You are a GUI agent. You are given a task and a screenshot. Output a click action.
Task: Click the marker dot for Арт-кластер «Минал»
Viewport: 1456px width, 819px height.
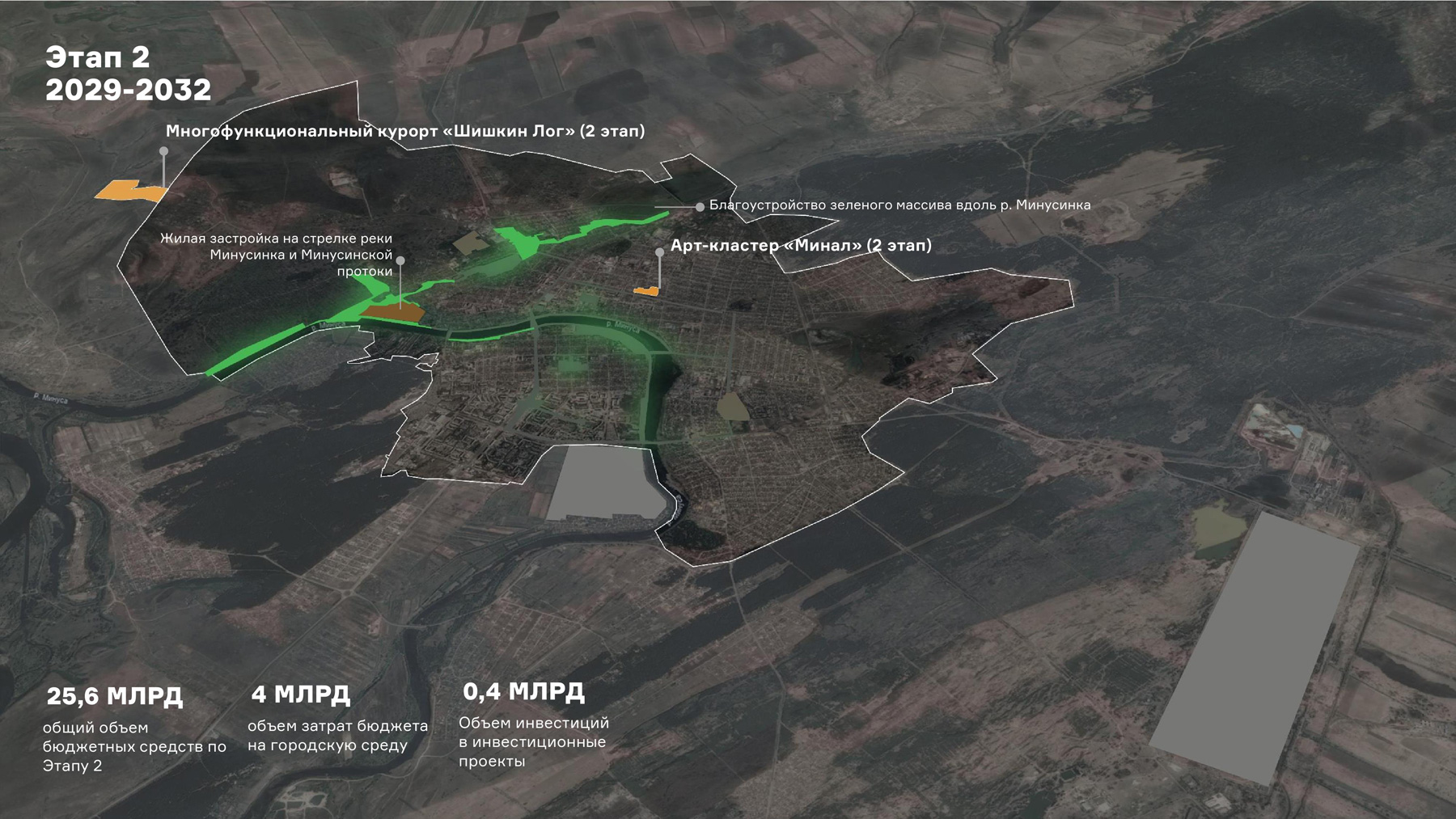pos(660,252)
